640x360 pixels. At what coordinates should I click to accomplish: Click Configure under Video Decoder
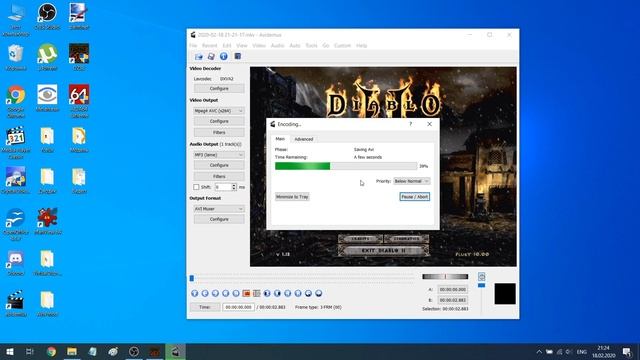219,89
